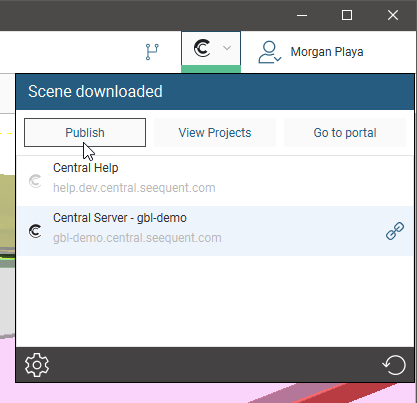Maximize the application window

pos(347,15)
